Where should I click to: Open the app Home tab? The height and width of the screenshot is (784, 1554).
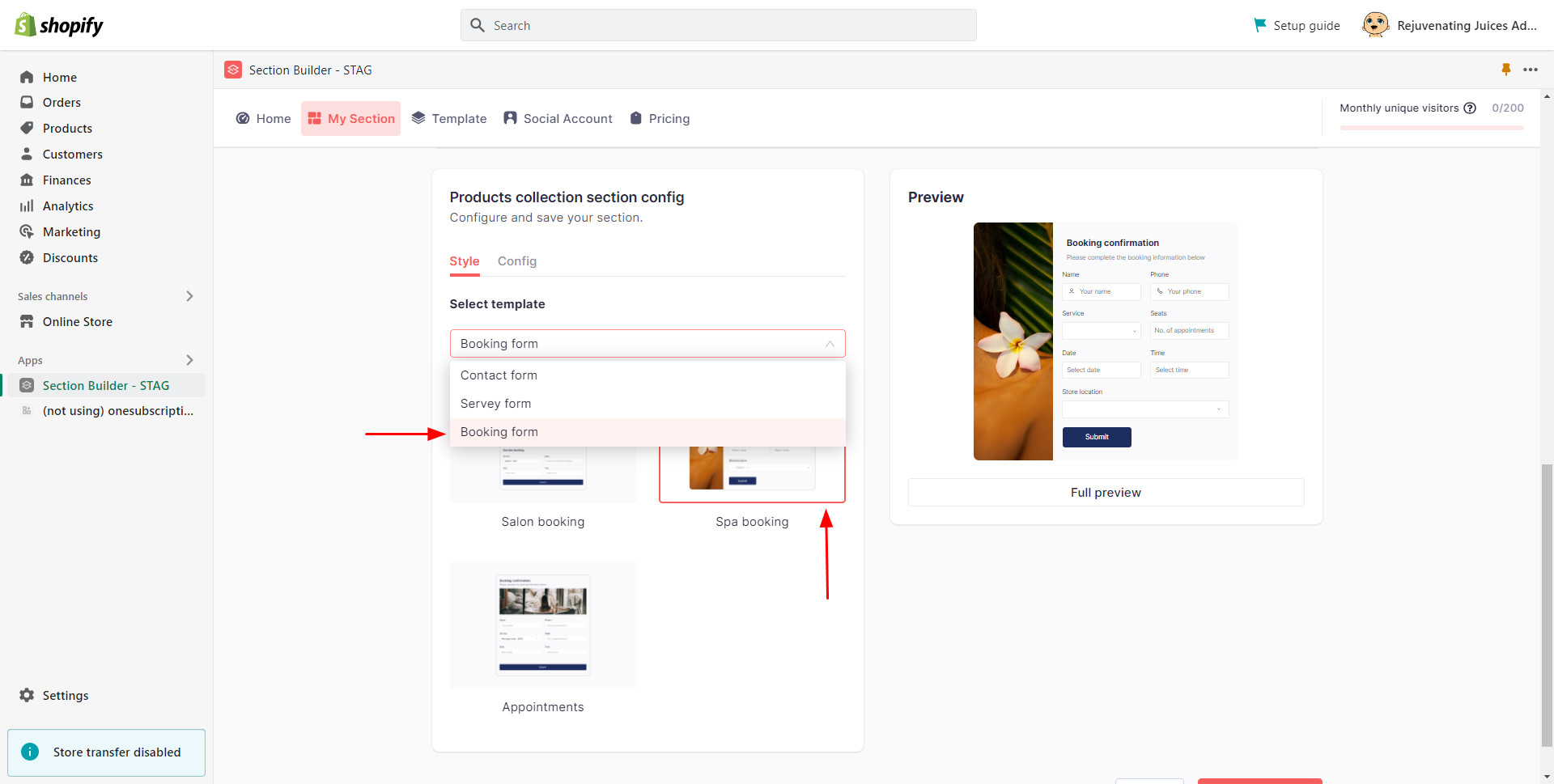click(x=263, y=119)
